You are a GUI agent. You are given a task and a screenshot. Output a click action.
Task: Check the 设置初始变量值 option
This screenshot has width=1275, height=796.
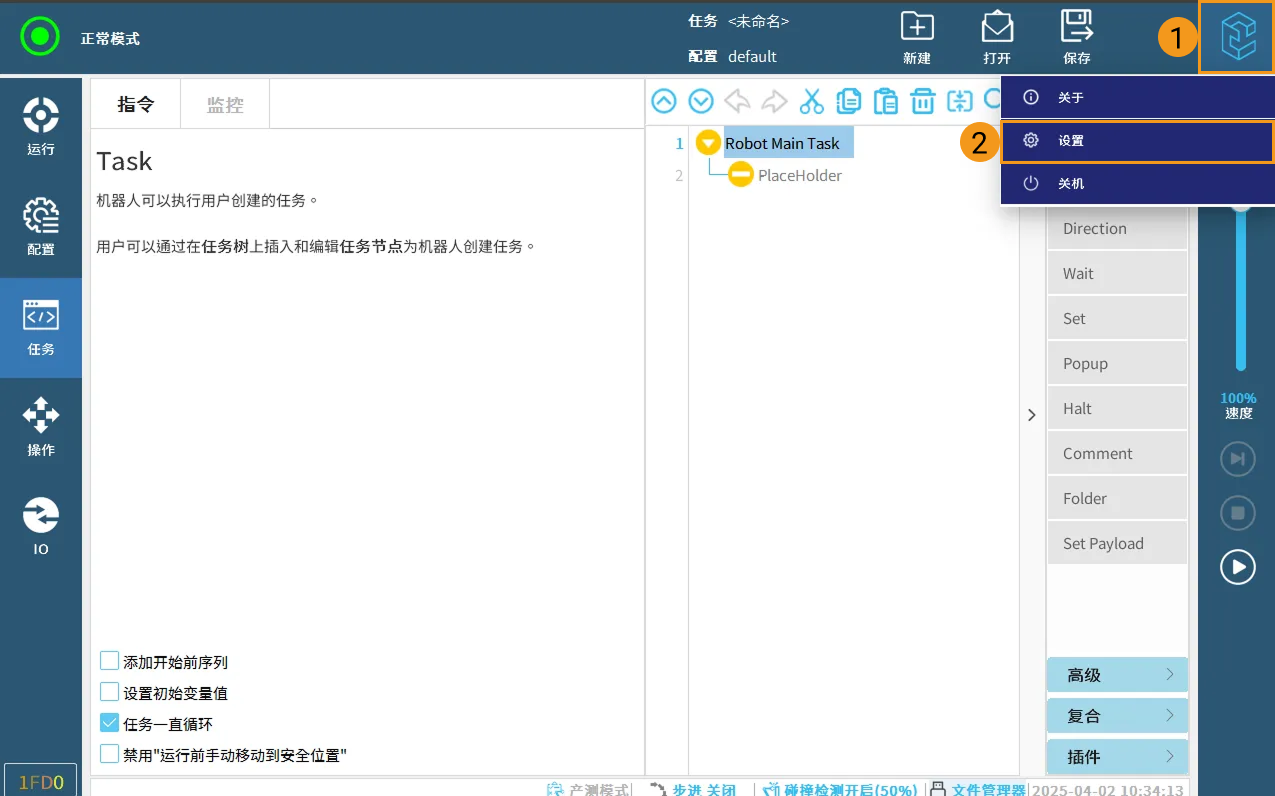click(109, 692)
